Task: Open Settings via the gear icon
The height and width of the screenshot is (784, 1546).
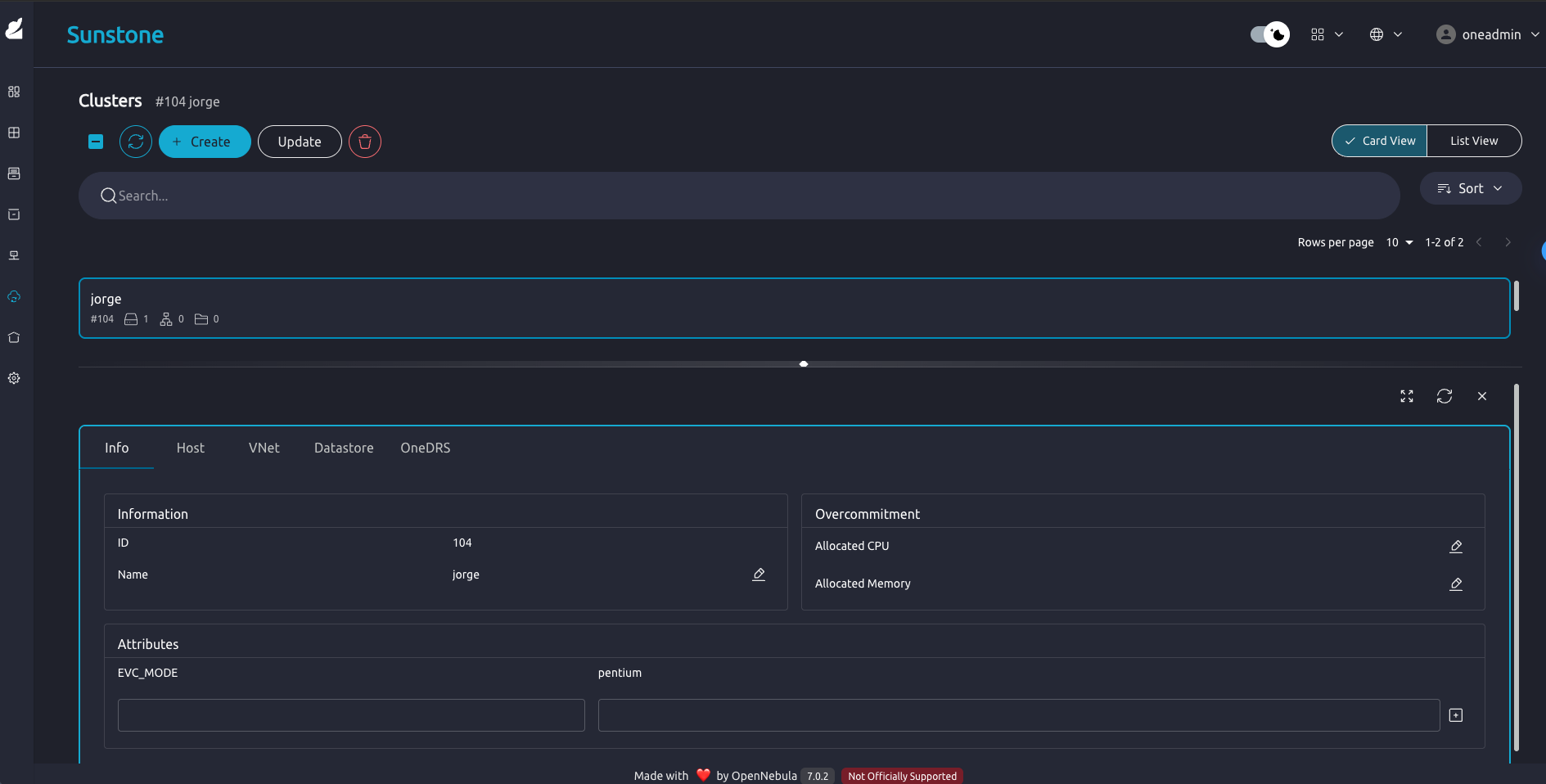Action: [14, 378]
